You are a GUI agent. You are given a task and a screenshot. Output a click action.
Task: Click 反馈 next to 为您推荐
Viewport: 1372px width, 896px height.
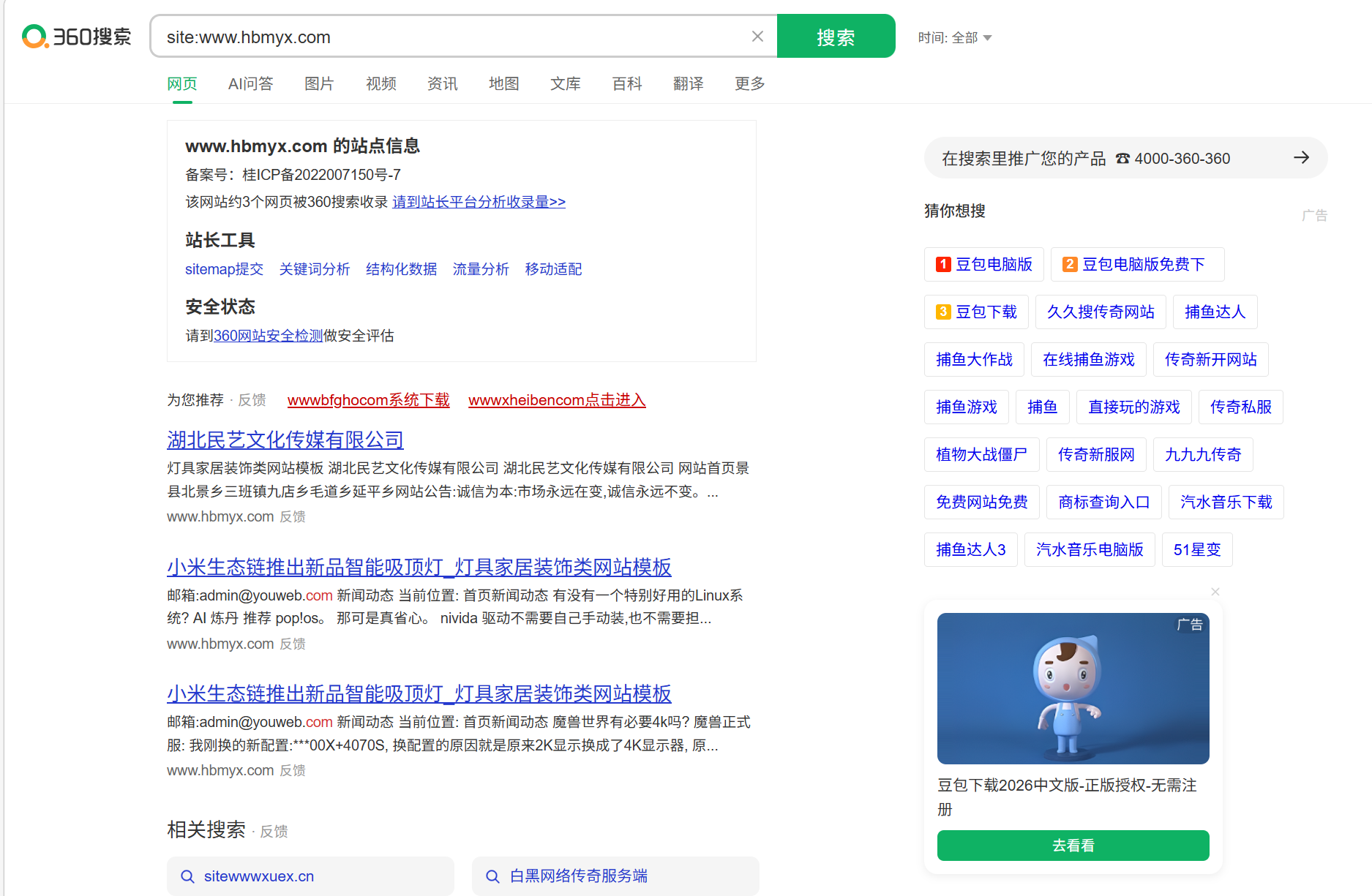pyautogui.click(x=252, y=400)
